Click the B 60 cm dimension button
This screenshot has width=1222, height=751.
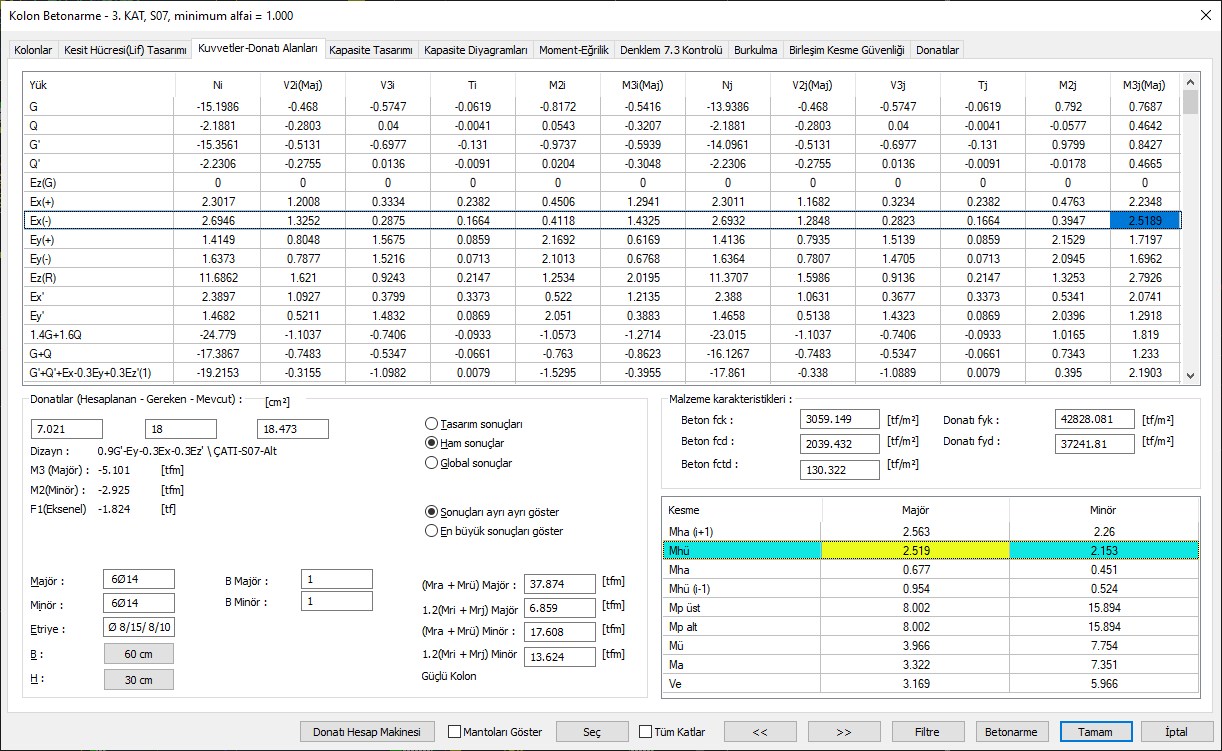pyautogui.click(x=139, y=654)
